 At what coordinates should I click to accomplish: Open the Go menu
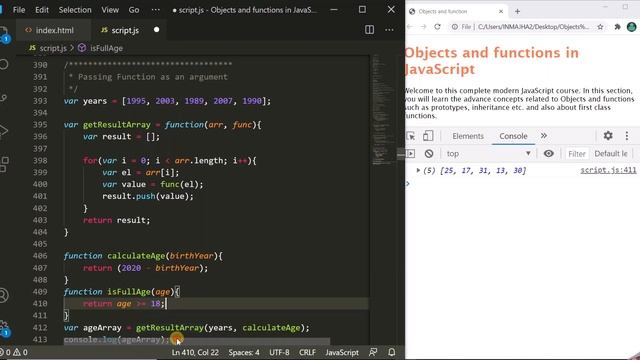134,10
